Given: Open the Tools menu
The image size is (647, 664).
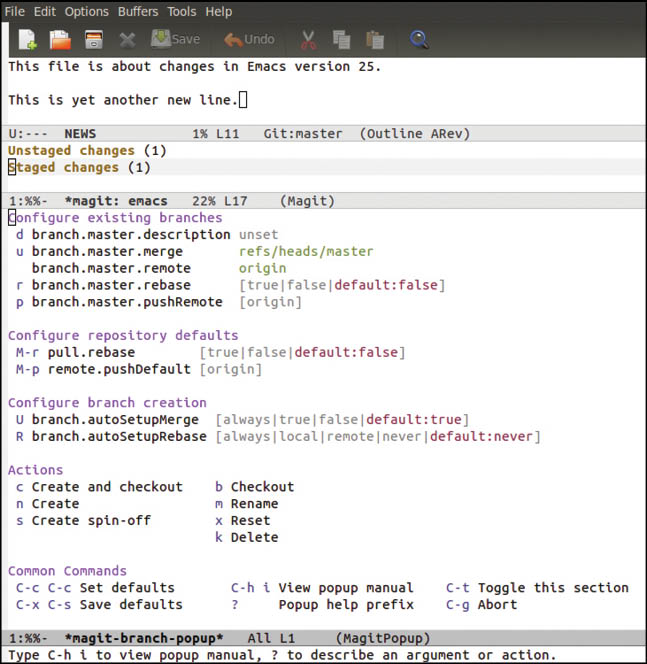Looking at the screenshot, I should tap(182, 12).
